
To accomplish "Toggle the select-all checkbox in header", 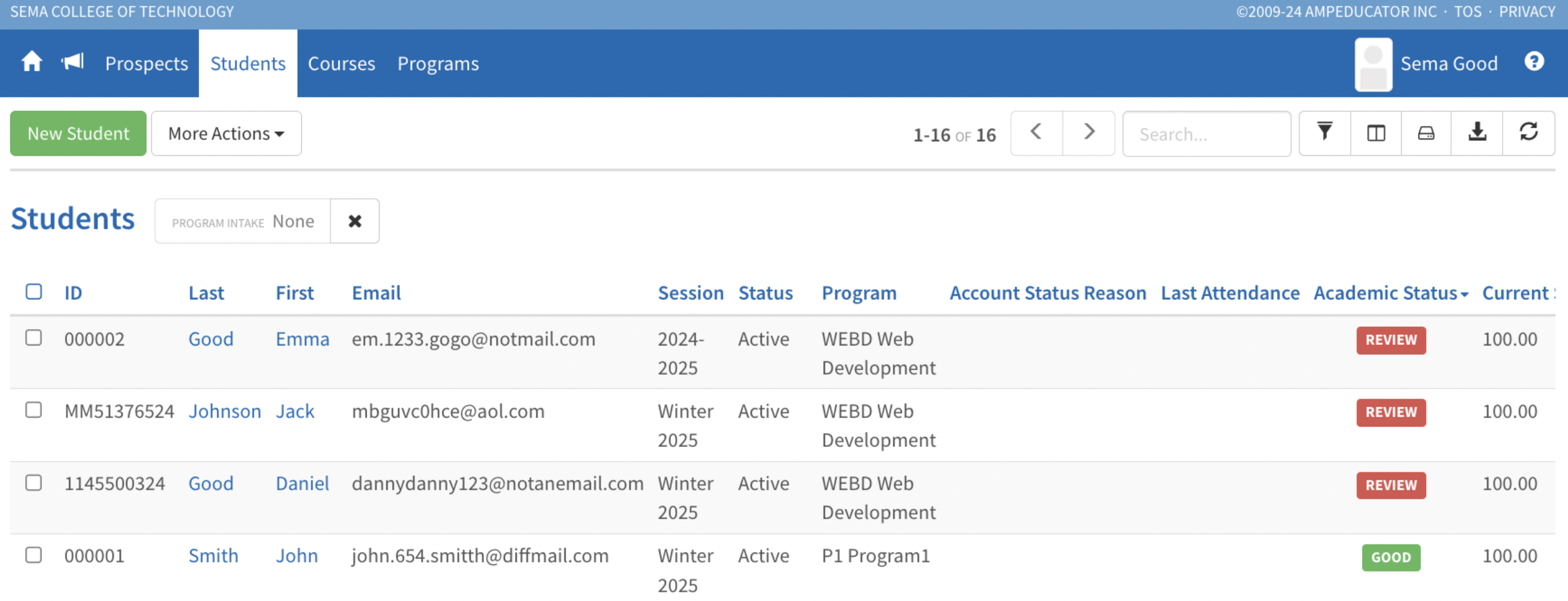I will point(34,292).
